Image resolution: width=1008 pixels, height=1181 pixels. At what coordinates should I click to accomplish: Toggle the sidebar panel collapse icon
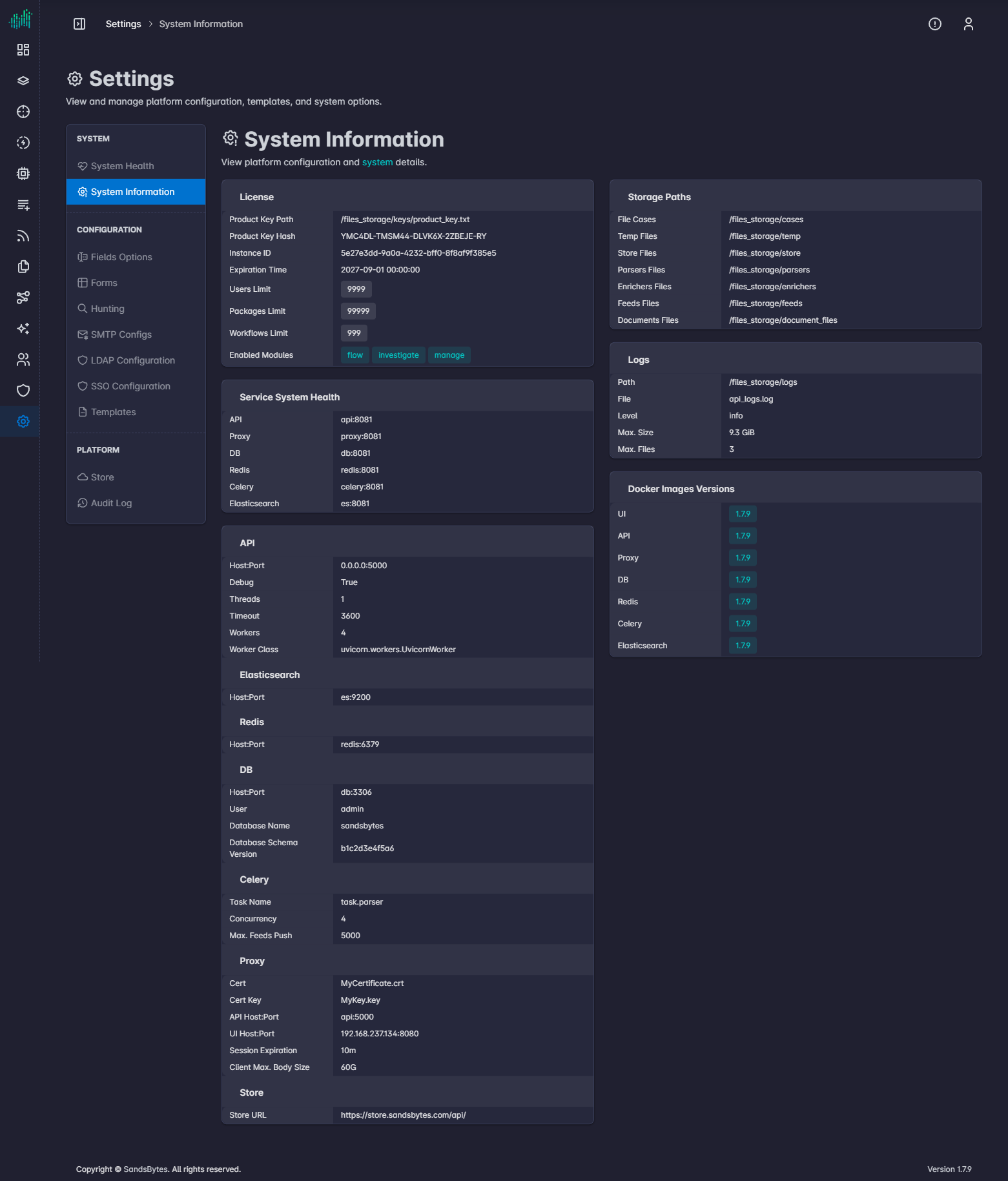[x=79, y=24]
